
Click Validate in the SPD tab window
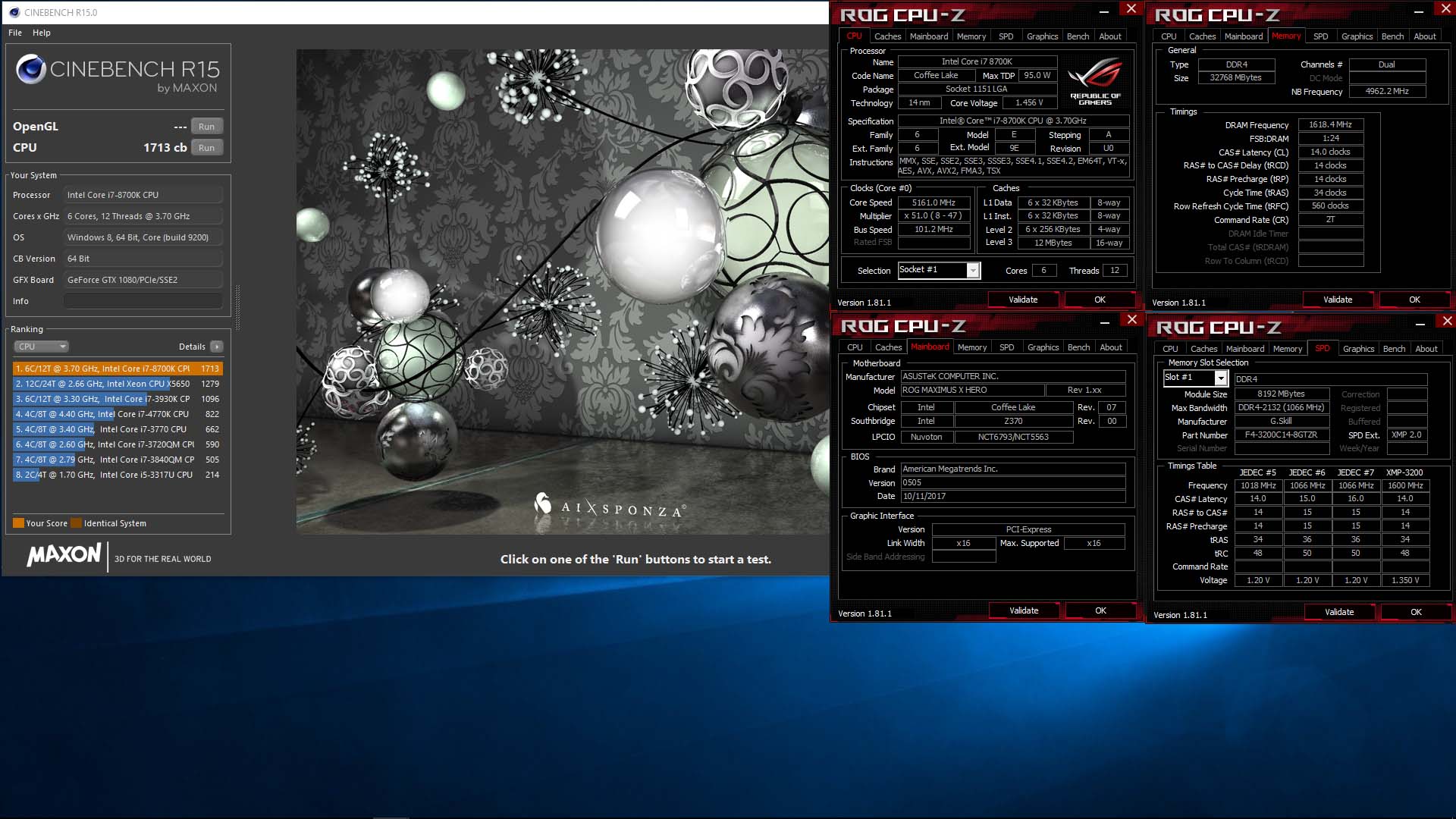[x=1339, y=612]
